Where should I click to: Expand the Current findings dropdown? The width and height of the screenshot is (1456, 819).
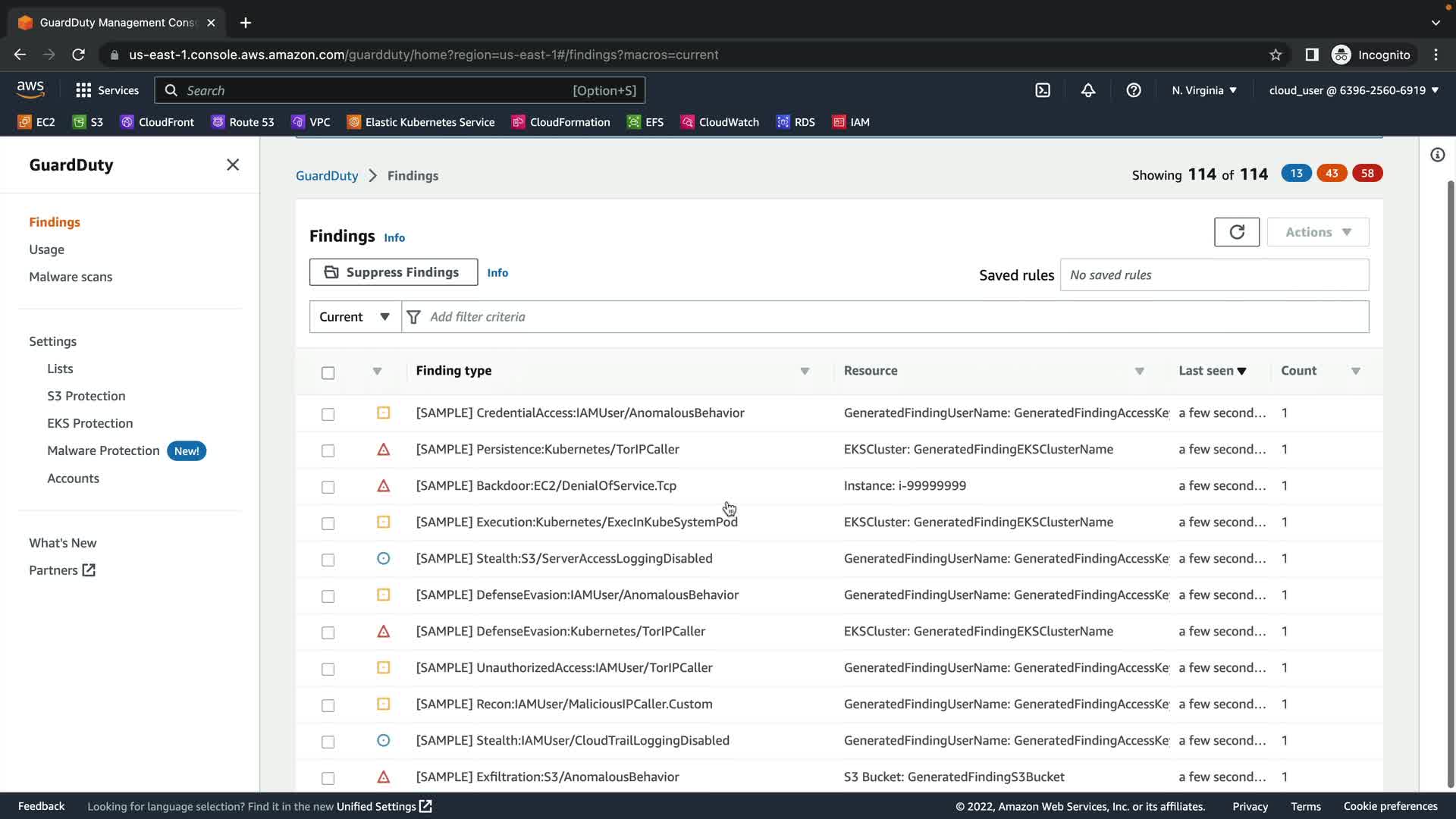355,317
